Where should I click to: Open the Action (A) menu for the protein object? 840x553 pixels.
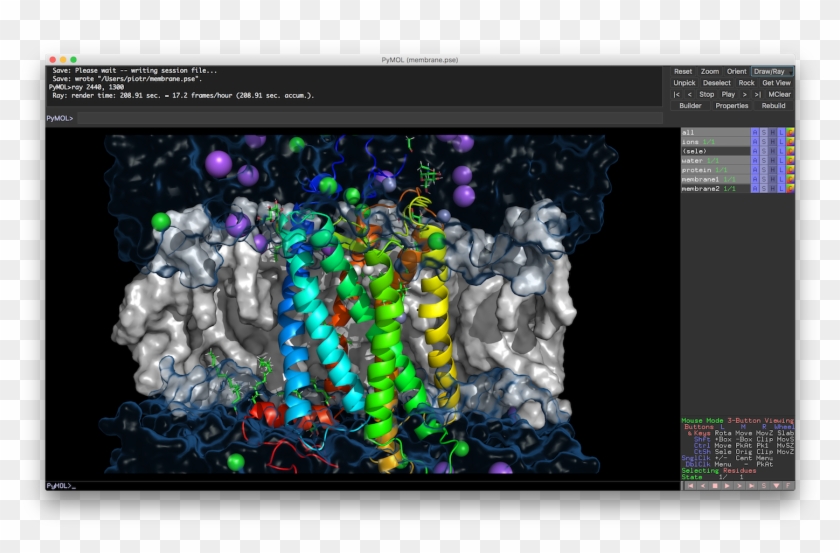(755, 169)
